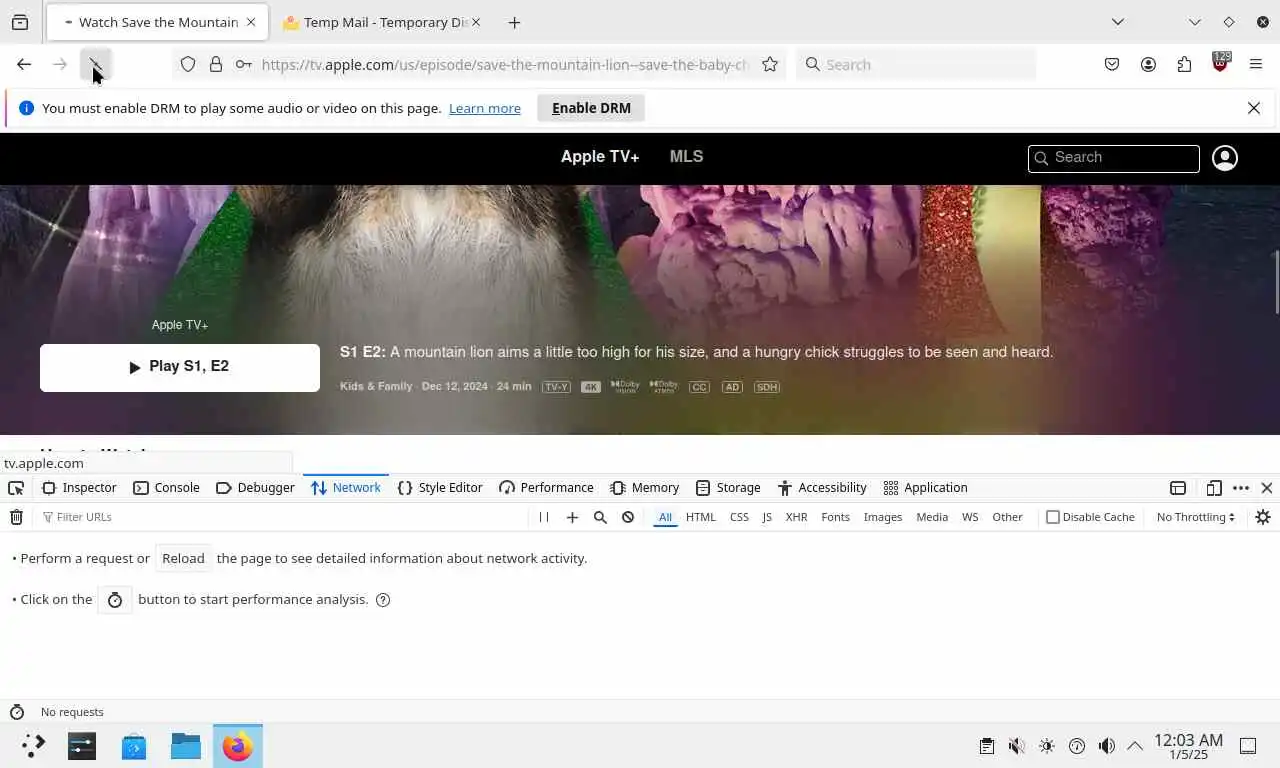This screenshot has width=1280, height=768.
Task: Open the KDE application launcher
Action: [x=34, y=746]
